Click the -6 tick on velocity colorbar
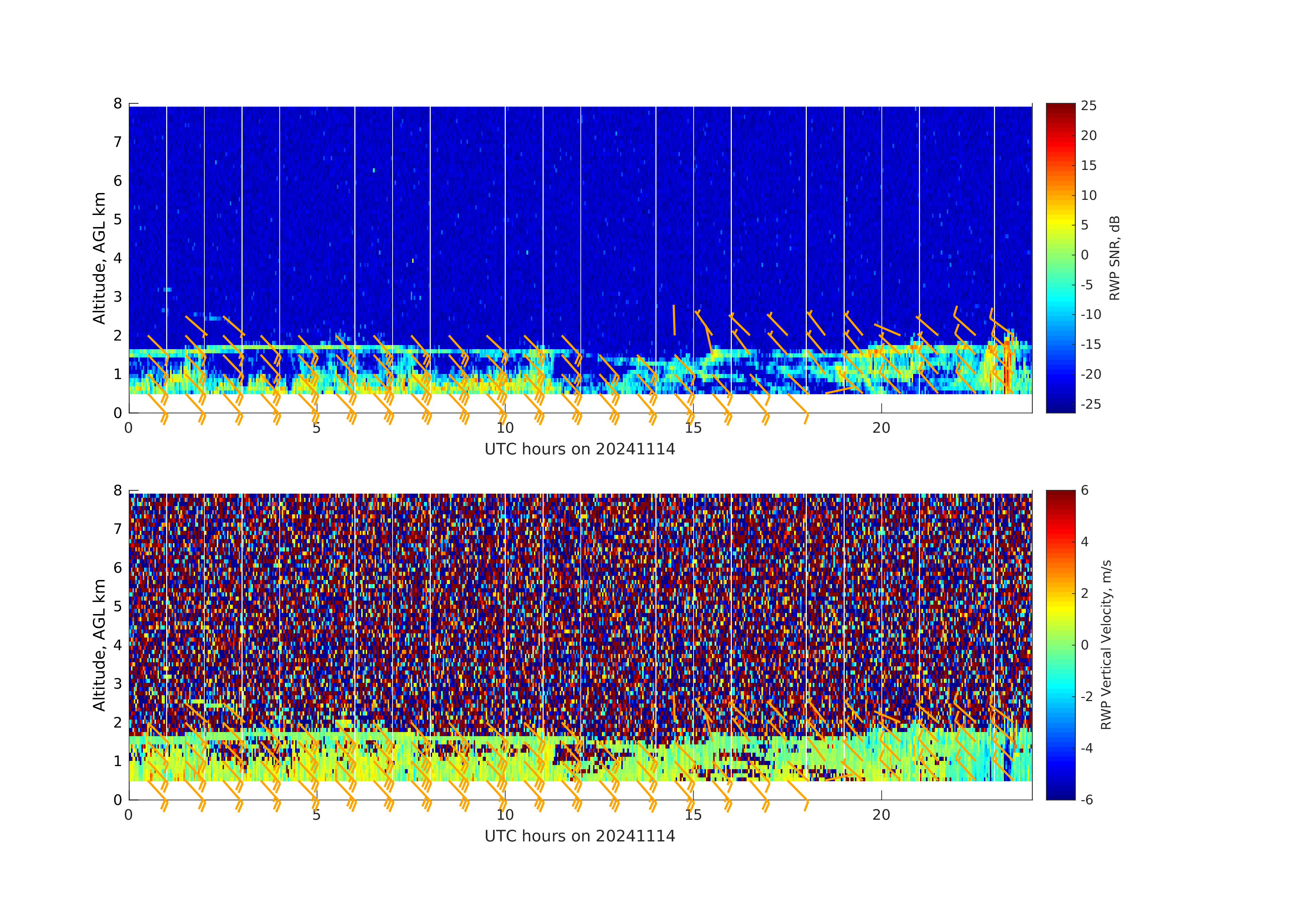This screenshot has height=903, width=1316. click(1087, 799)
